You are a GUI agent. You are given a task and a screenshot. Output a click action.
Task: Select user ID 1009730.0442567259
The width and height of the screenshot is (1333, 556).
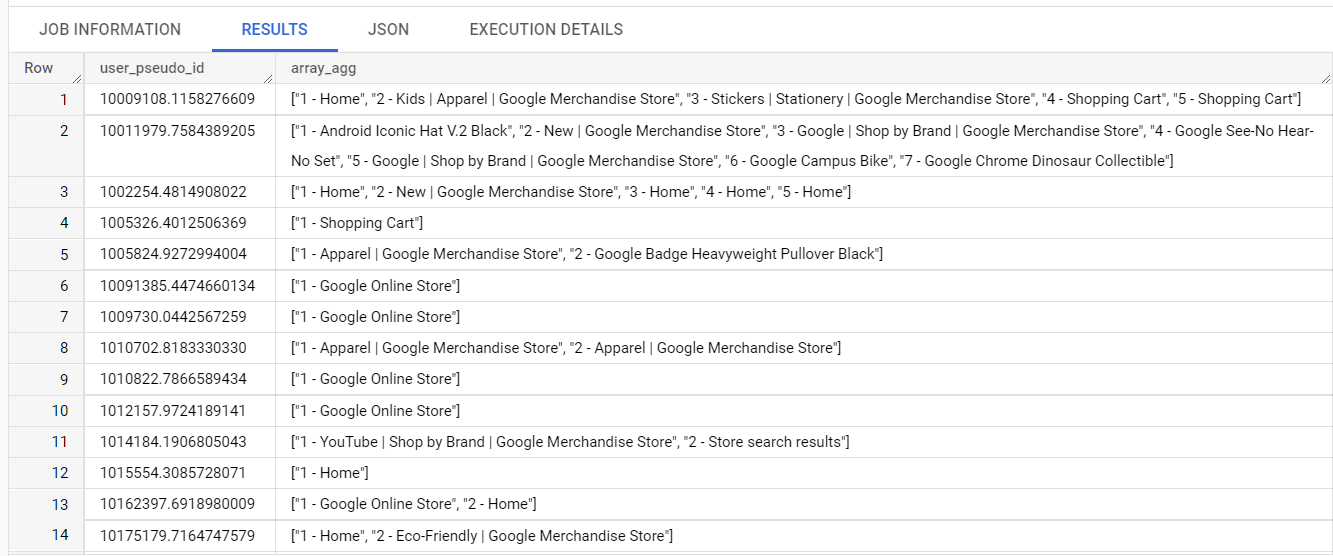[x=173, y=317]
